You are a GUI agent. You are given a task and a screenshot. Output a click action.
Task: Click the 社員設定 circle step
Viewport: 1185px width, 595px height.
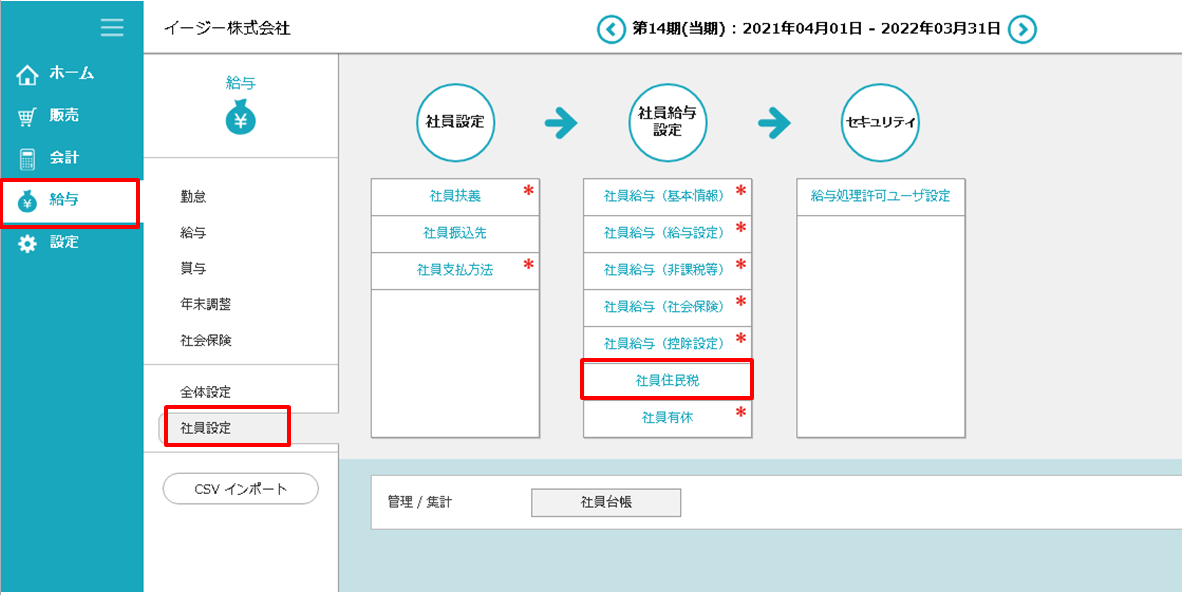455,123
